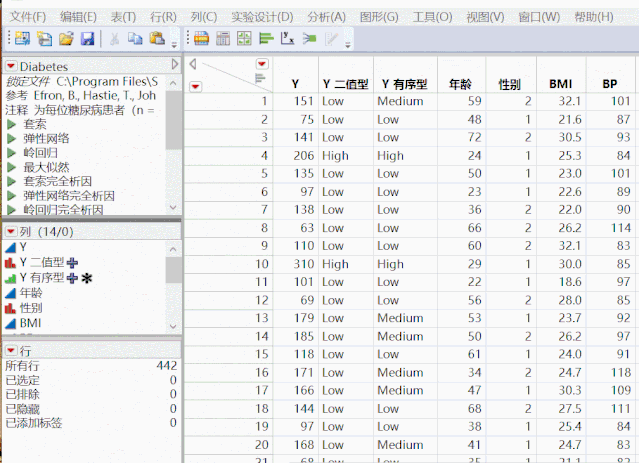Click the Cut scissors icon
The width and height of the screenshot is (639, 463).
115,39
